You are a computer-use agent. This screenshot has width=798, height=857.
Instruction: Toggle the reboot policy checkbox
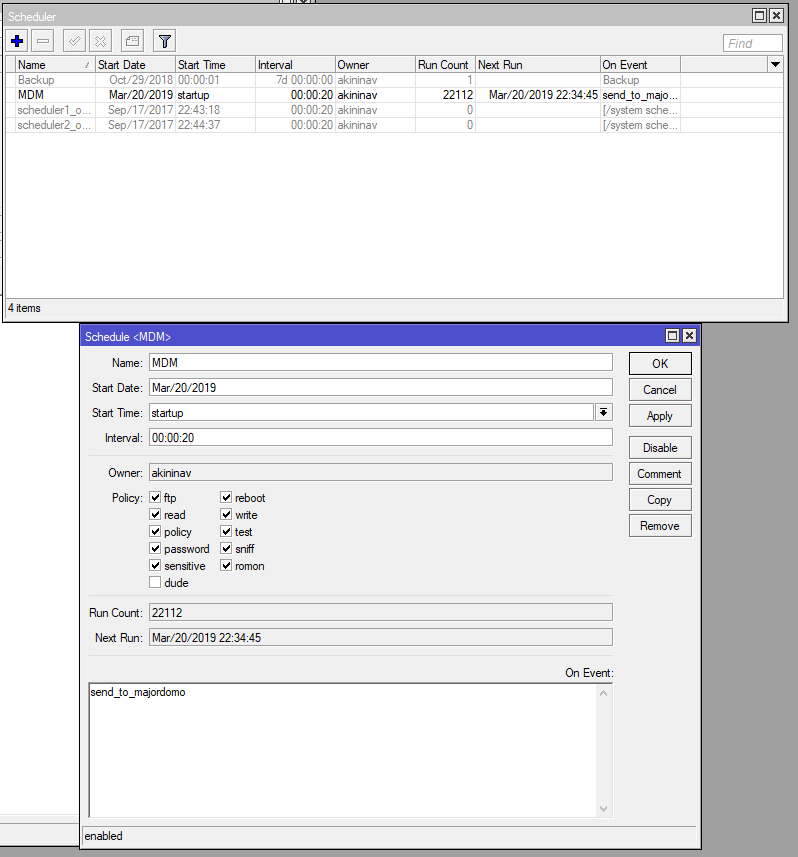[x=226, y=497]
